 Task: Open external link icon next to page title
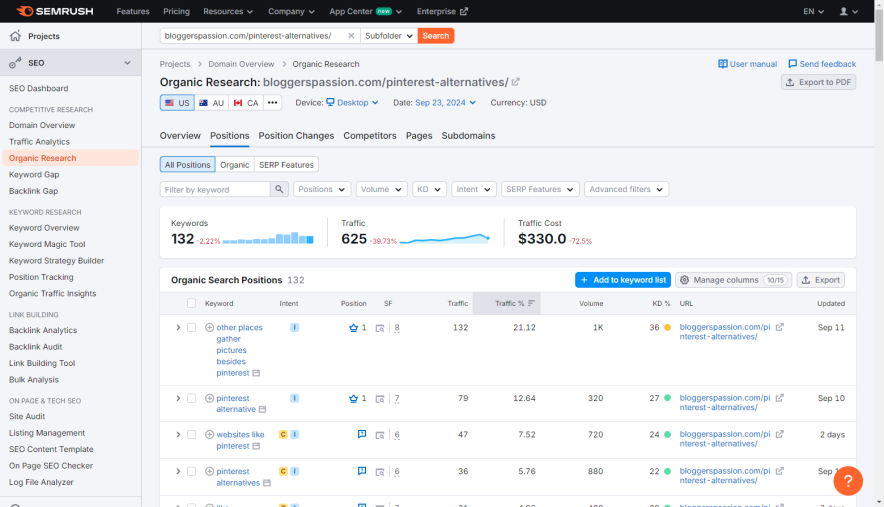(515, 82)
